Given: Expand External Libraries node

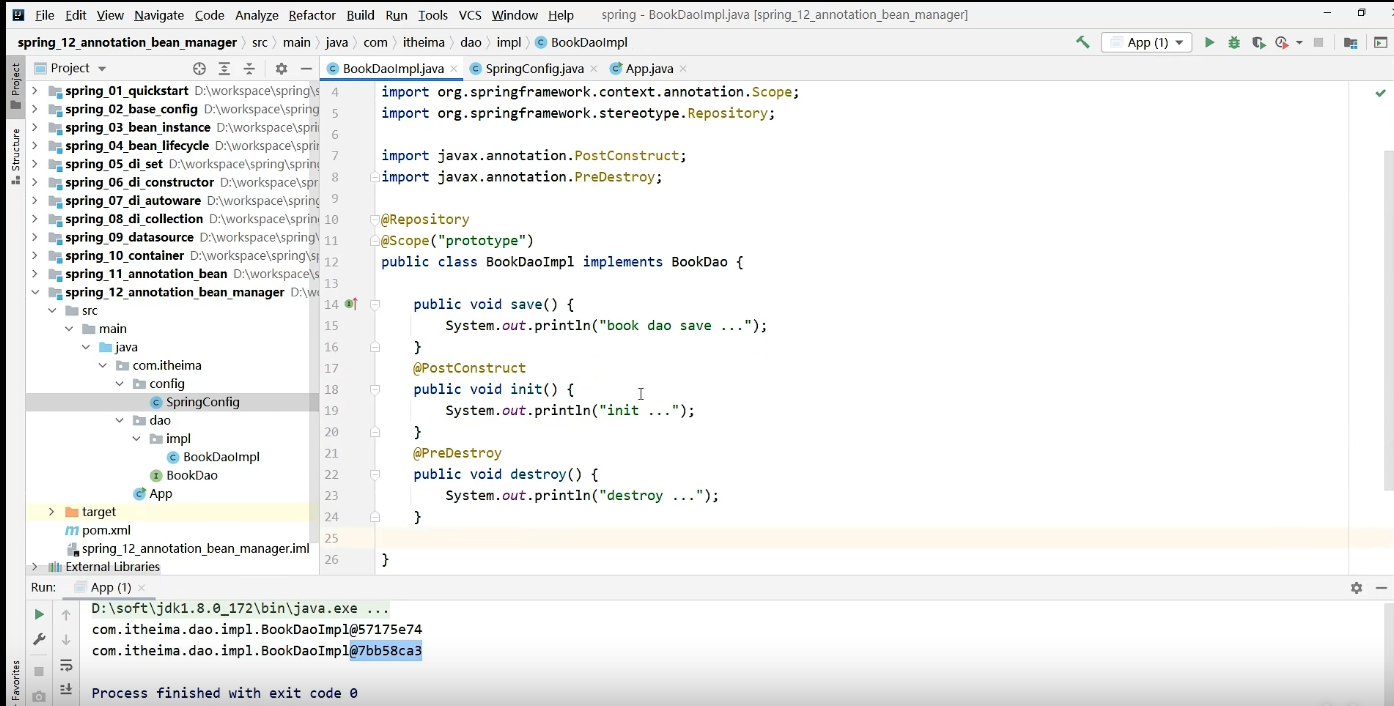Looking at the screenshot, I should point(35,567).
